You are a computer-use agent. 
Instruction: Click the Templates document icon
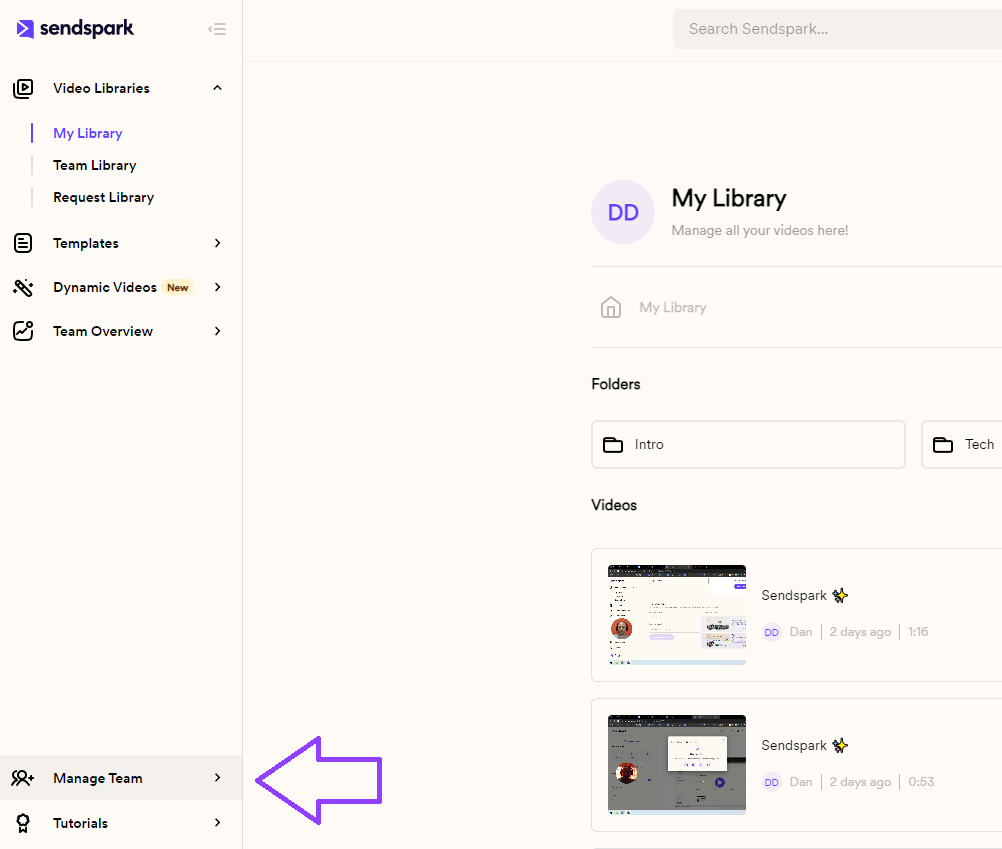click(23, 243)
